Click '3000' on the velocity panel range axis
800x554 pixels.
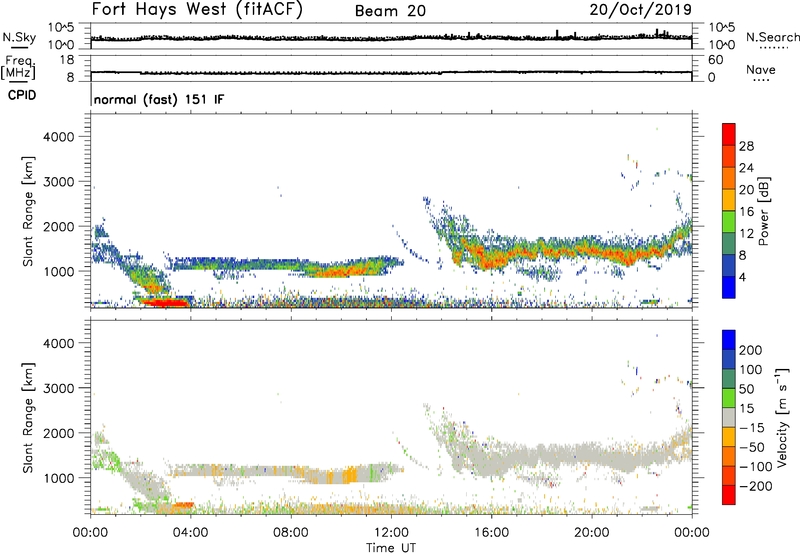pyautogui.click(x=59, y=388)
